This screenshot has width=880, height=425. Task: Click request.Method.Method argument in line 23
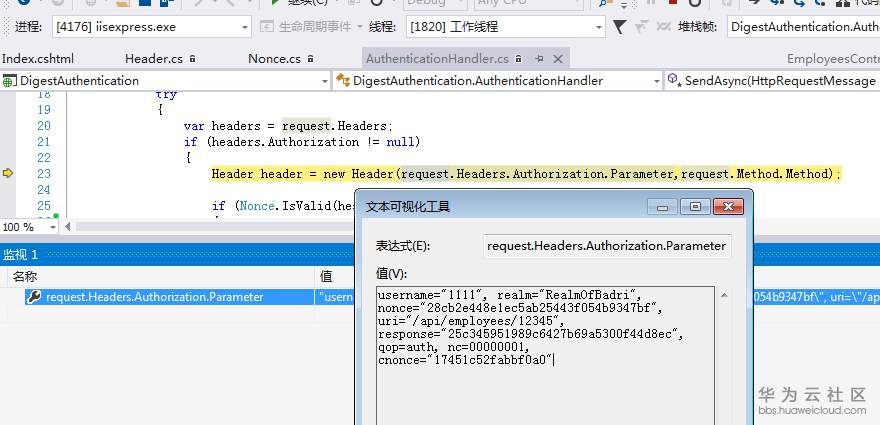point(755,174)
